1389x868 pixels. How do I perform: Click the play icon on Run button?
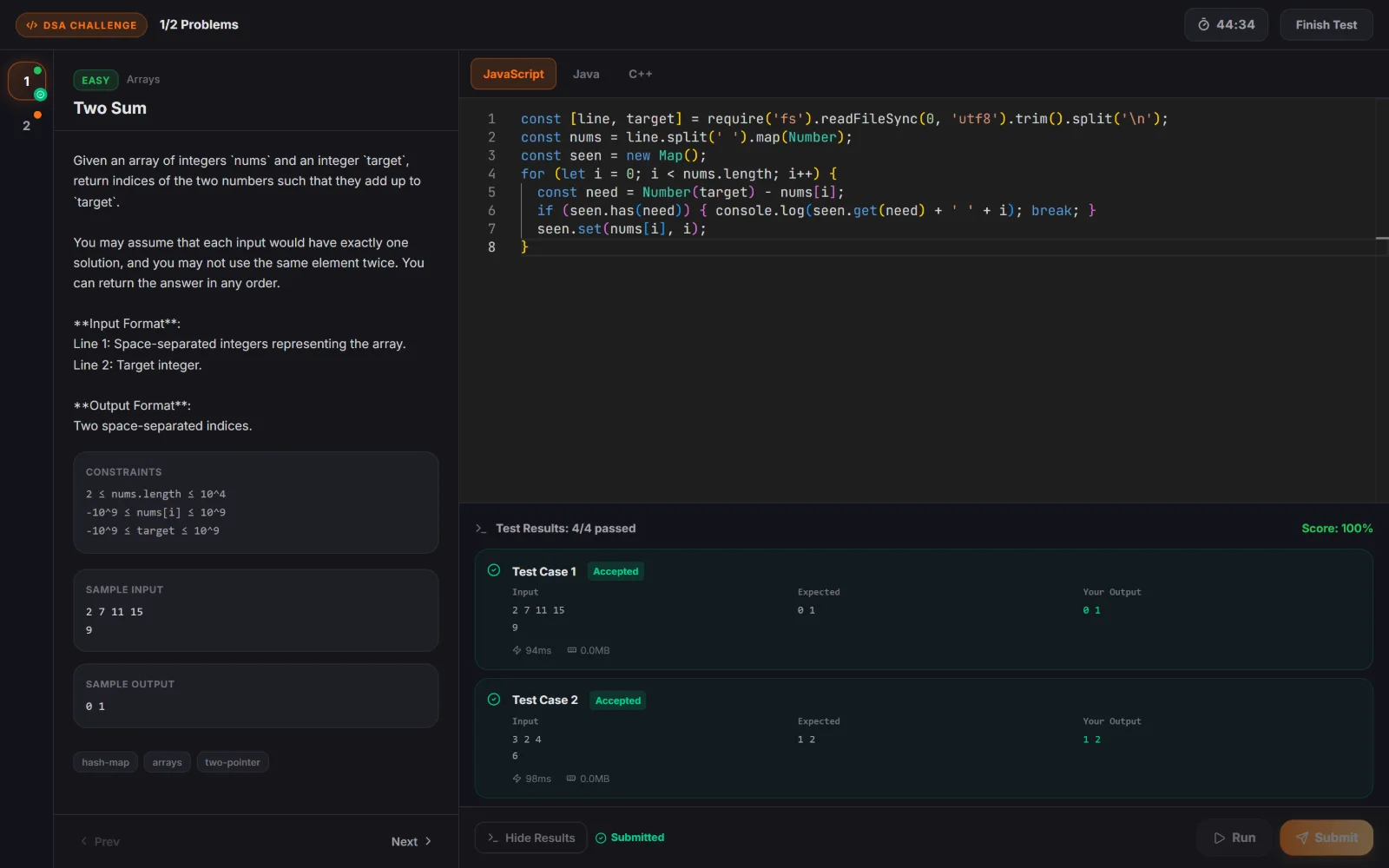(1220, 838)
